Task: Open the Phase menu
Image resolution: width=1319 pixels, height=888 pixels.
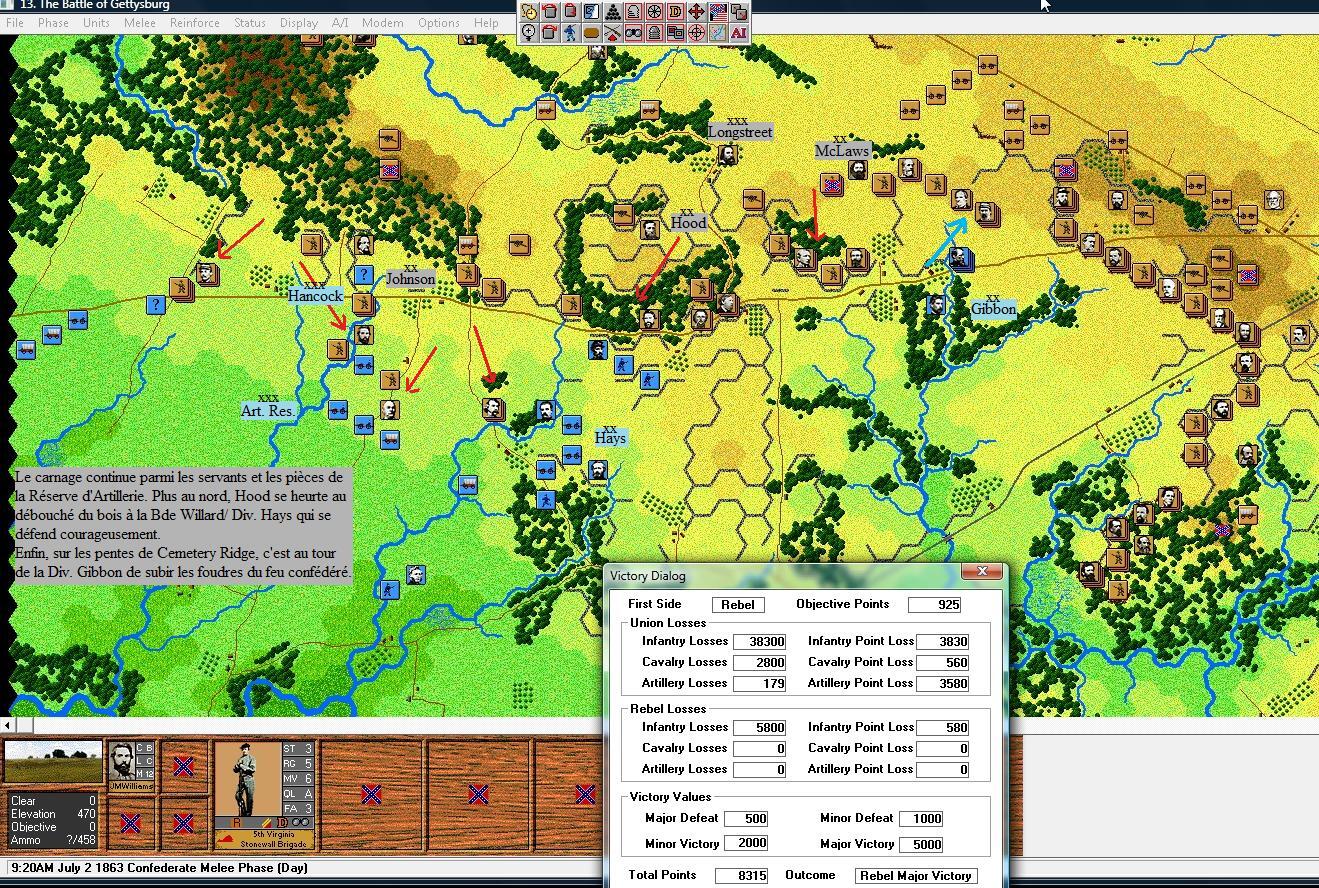Action: tap(53, 23)
